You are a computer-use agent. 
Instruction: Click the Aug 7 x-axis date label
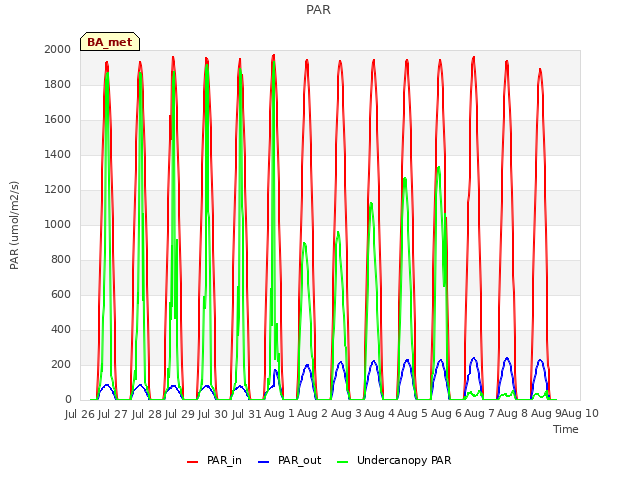pyautogui.click(x=479, y=414)
